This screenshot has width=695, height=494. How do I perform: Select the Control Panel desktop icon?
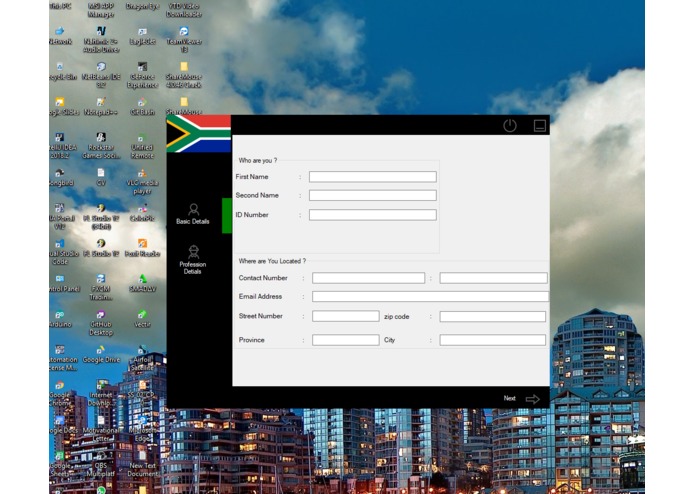(62, 283)
